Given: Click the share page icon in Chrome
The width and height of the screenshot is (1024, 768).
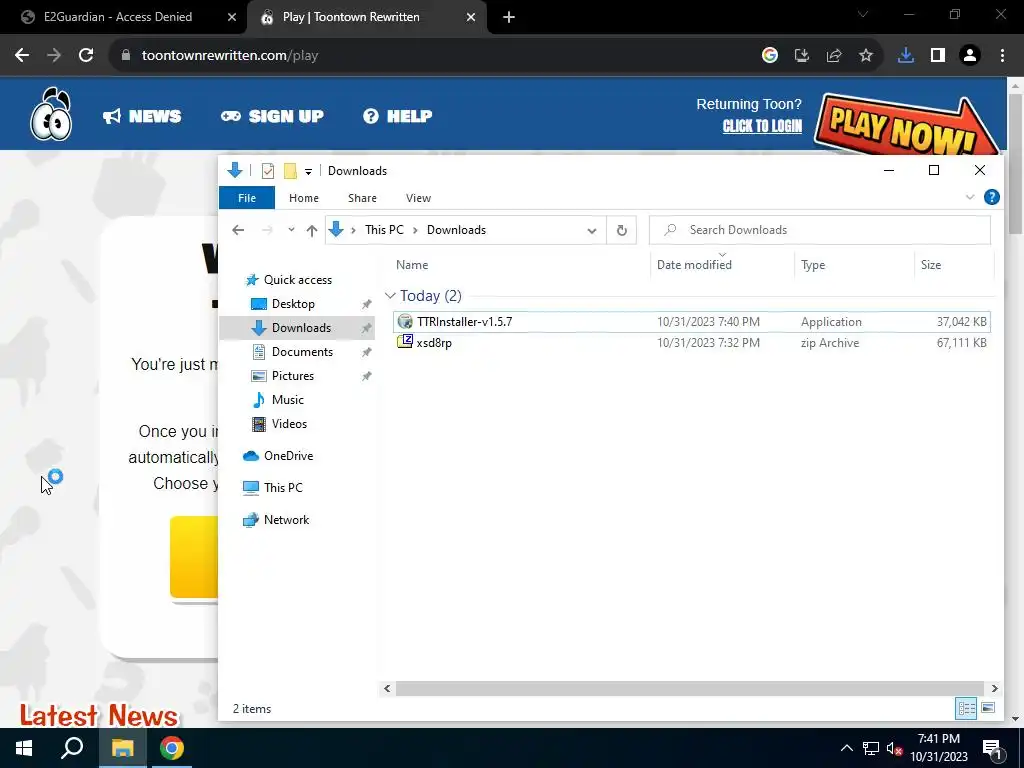Looking at the screenshot, I should (834, 56).
